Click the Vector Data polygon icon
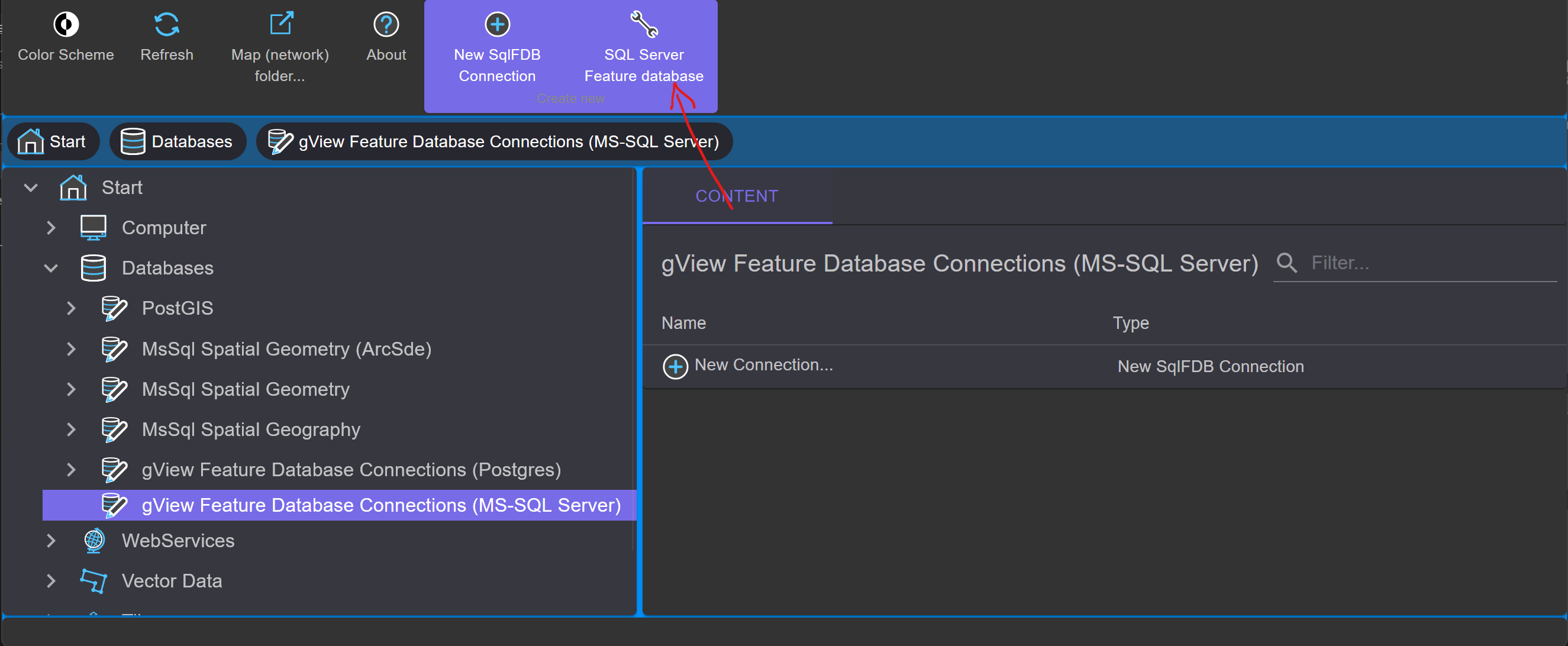 point(93,581)
